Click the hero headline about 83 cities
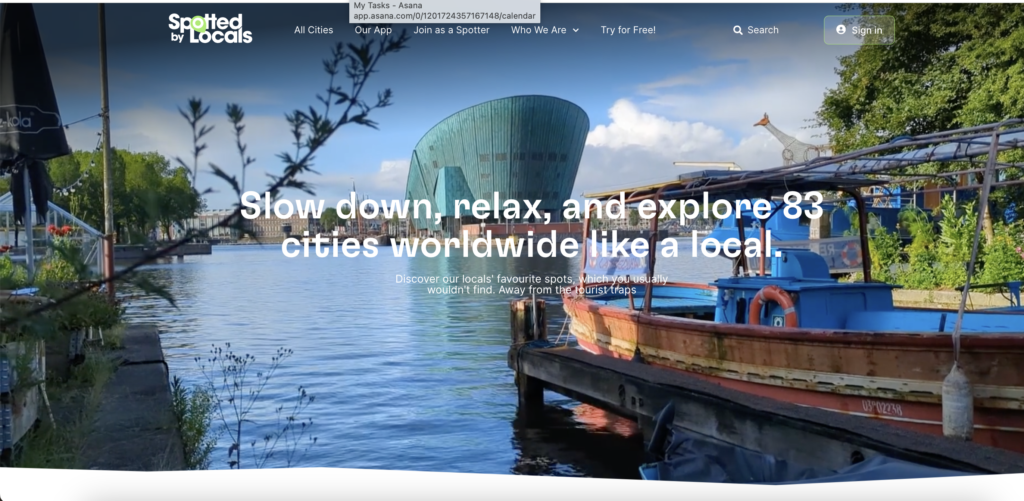 (531, 225)
